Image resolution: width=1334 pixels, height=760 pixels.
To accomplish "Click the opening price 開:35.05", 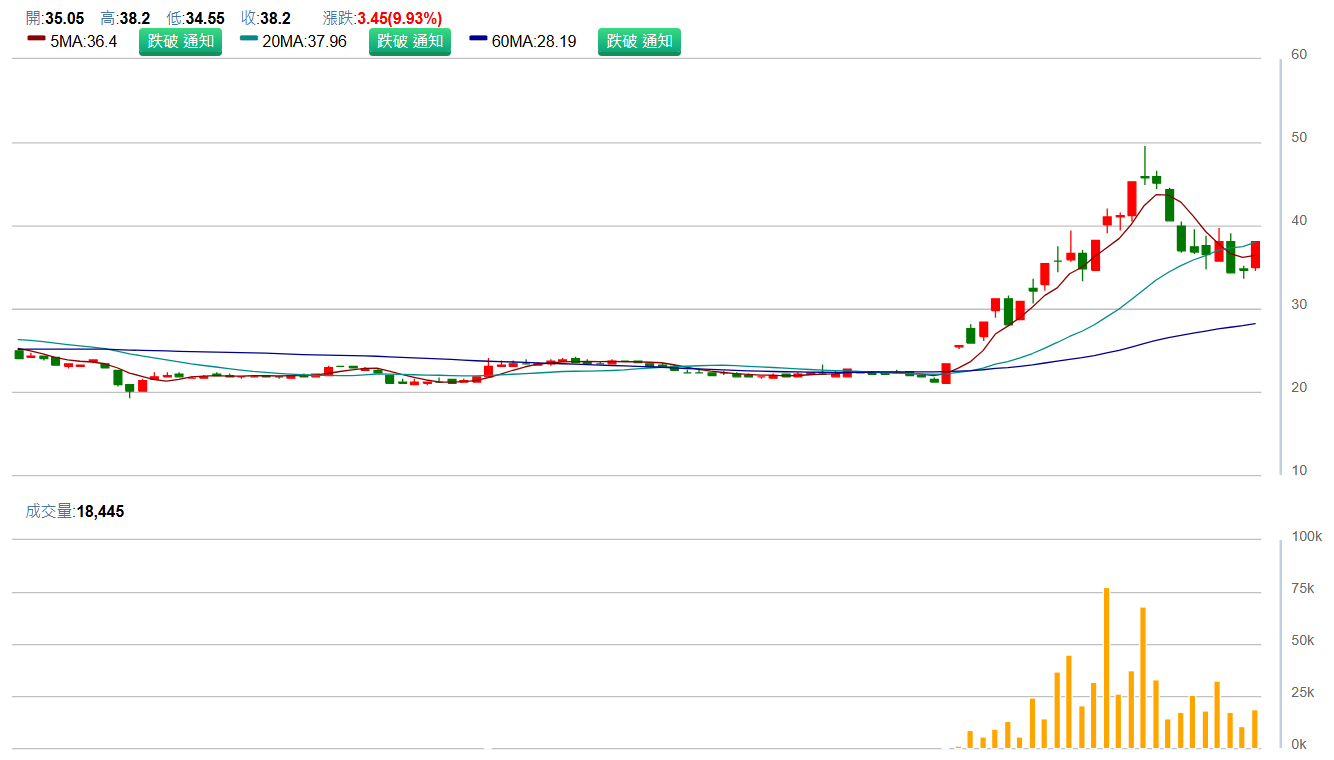I will [x=56, y=18].
